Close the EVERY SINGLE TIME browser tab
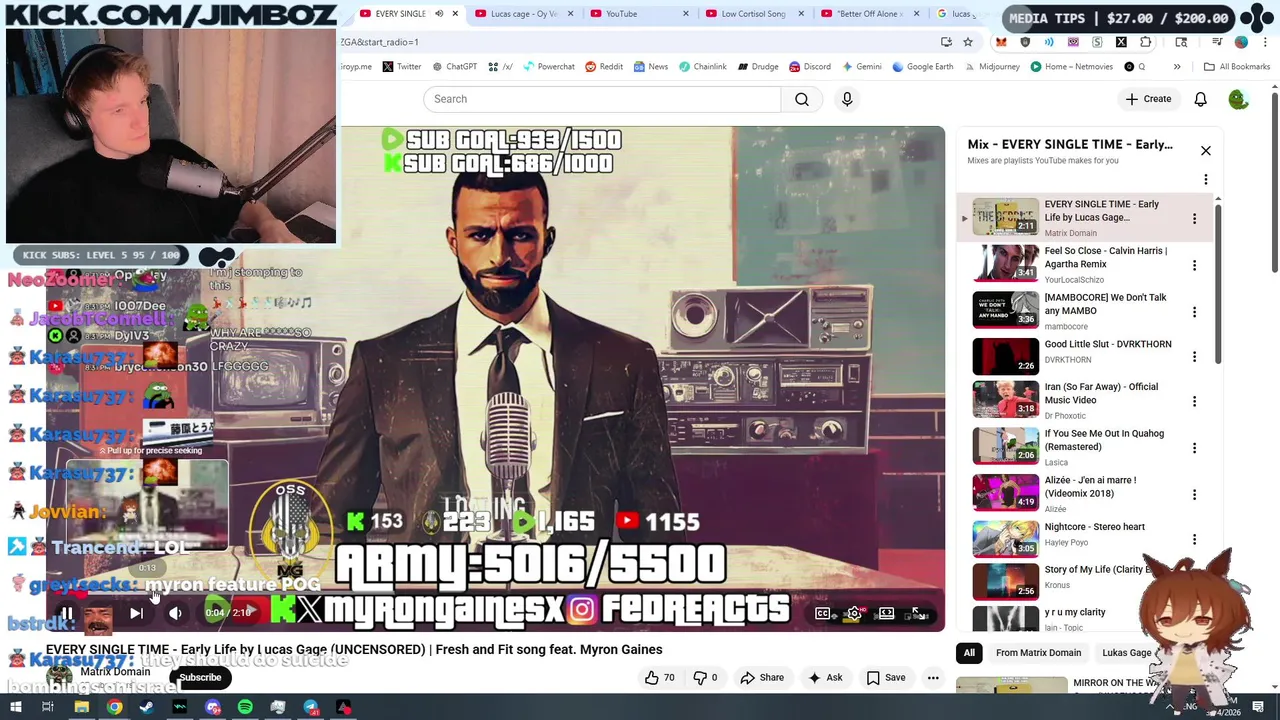 (x=455, y=14)
